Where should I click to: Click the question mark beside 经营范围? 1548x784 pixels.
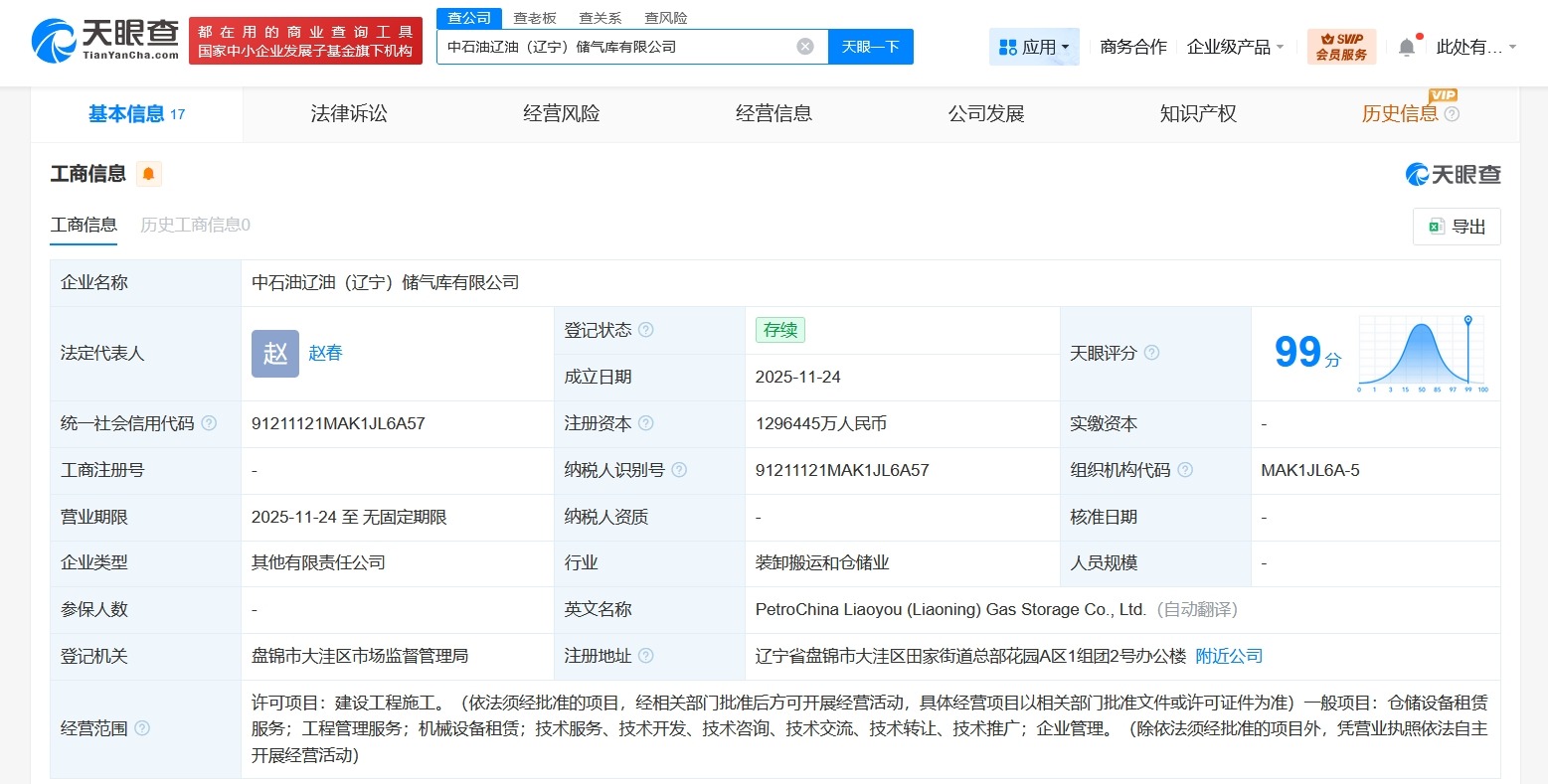click(x=142, y=727)
